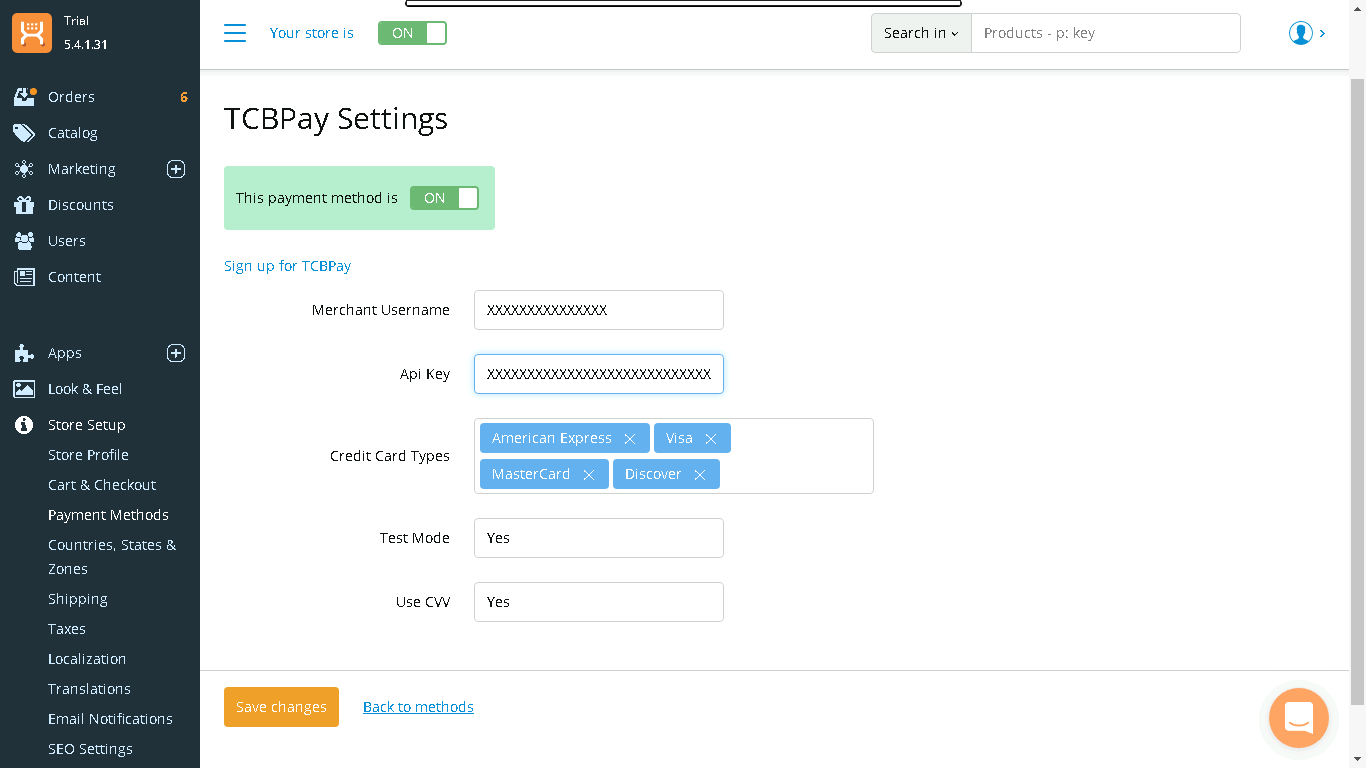Click the Catalog tag icon
The height and width of the screenshot is (768, 1366).
point(24,133)
